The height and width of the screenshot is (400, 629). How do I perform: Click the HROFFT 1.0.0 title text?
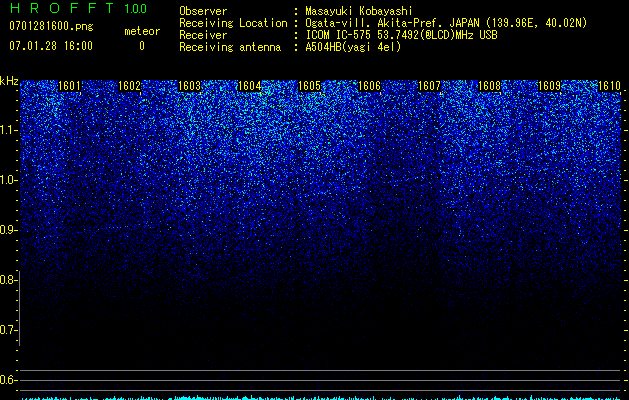point(78,8)
